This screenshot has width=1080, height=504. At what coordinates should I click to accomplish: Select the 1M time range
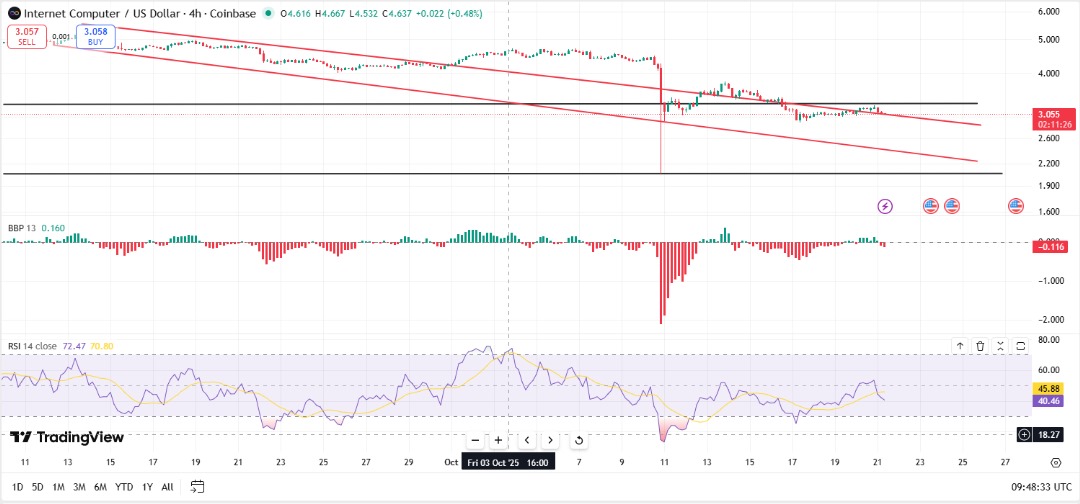click(x=59, y=487)
